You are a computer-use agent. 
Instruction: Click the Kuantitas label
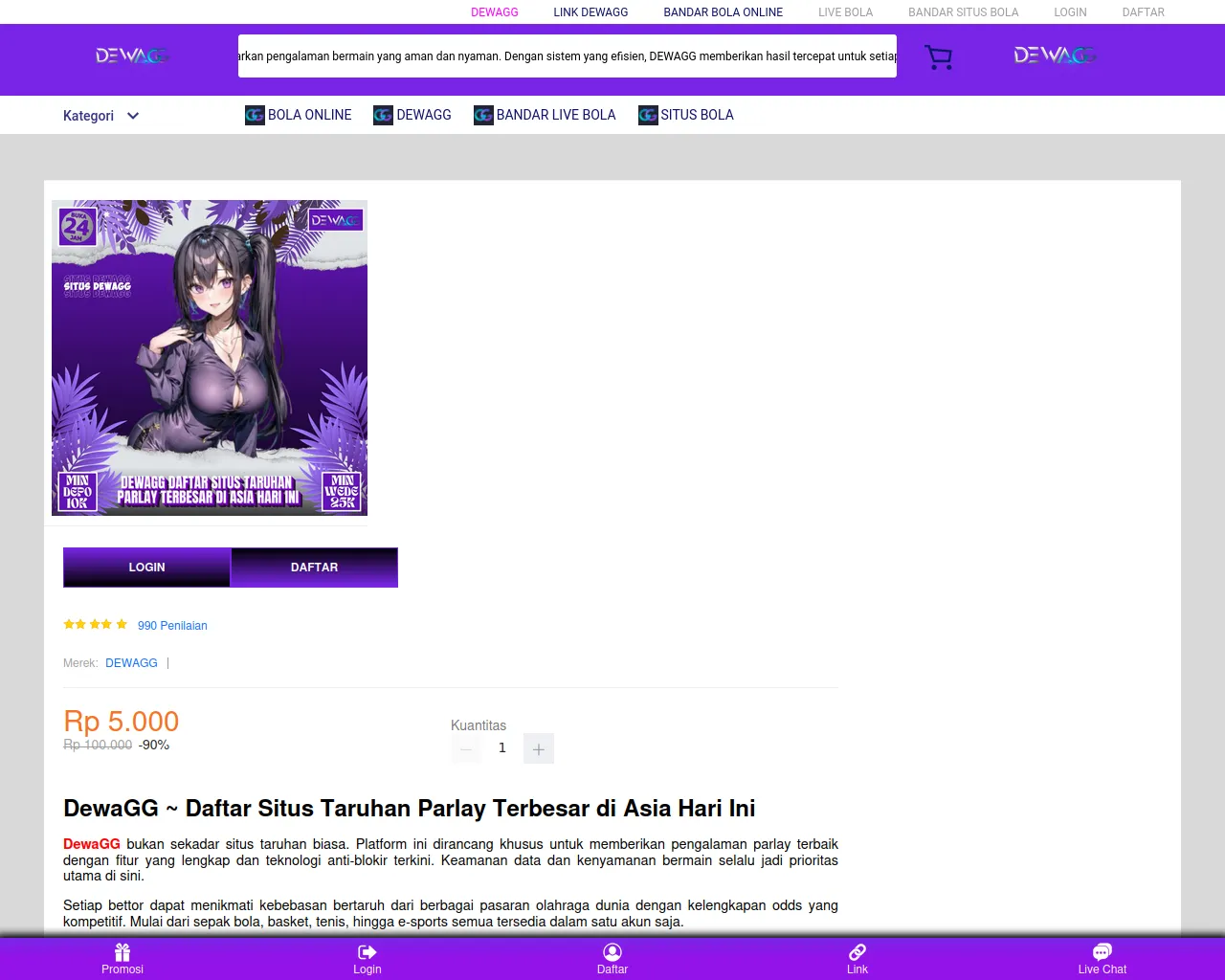pyautogui.click(x=479, y=725)
